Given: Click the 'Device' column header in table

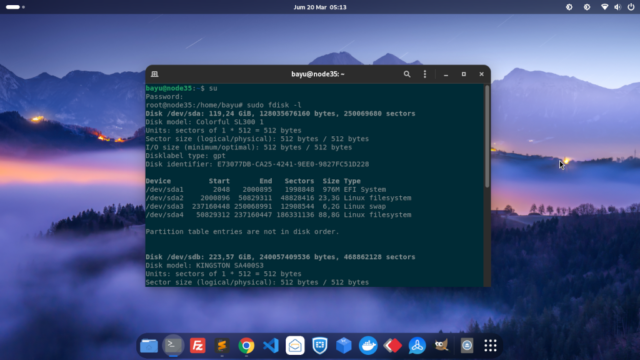Looking at the screenshot, I should pos(158,181).
